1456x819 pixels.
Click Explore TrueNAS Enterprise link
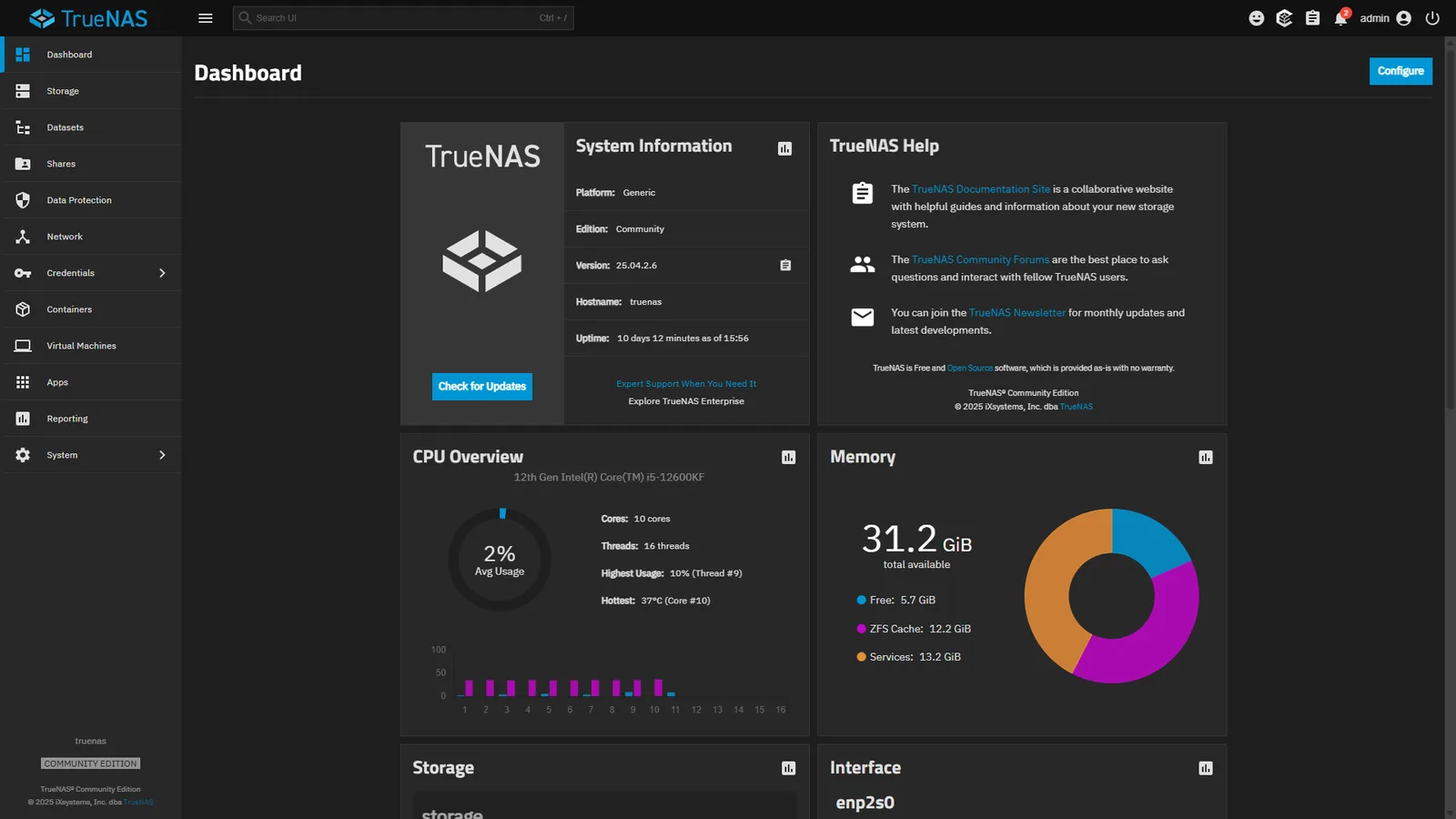point(686,401)
